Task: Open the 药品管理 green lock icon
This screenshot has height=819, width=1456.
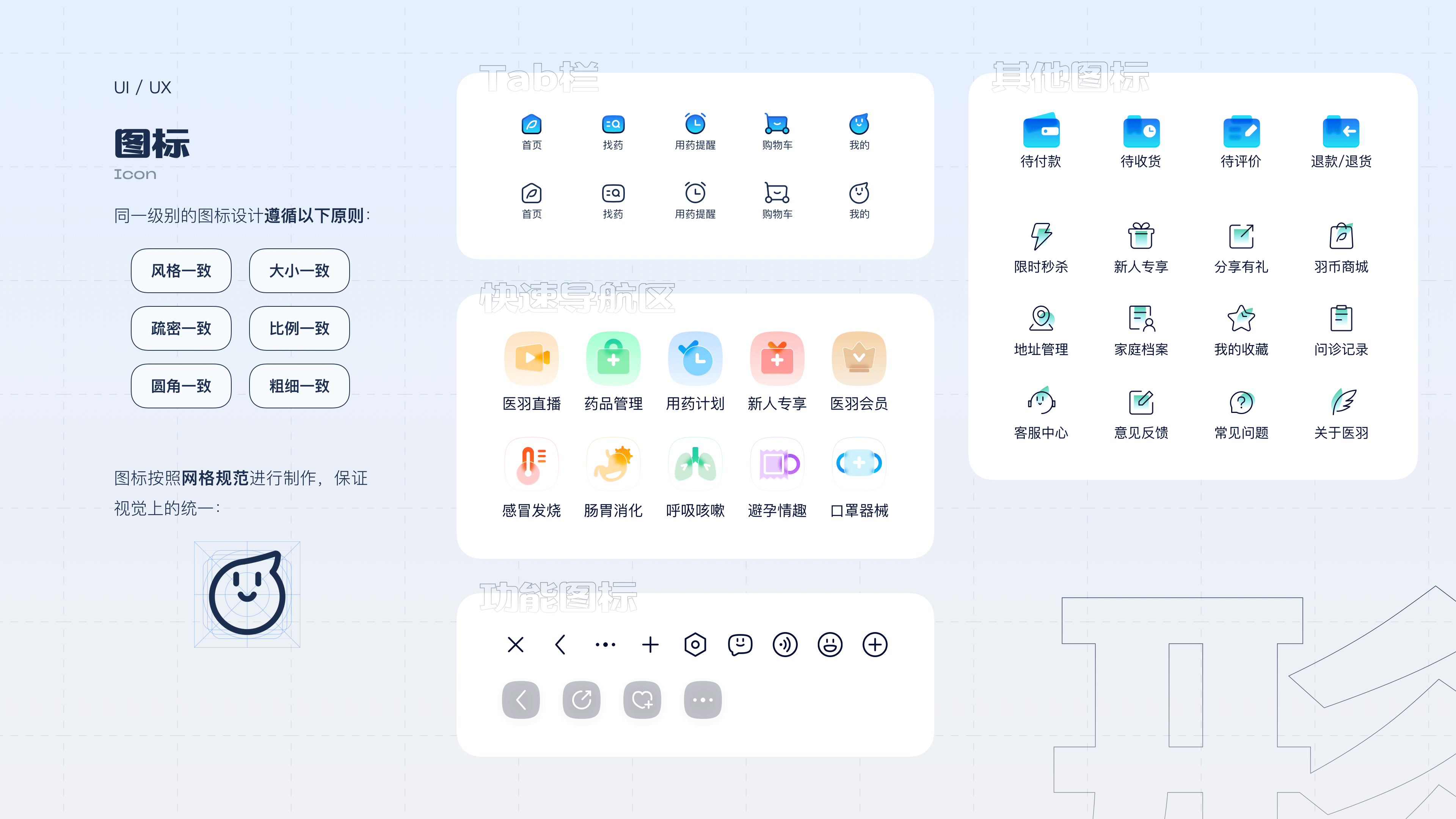Action: click(613, 358)
